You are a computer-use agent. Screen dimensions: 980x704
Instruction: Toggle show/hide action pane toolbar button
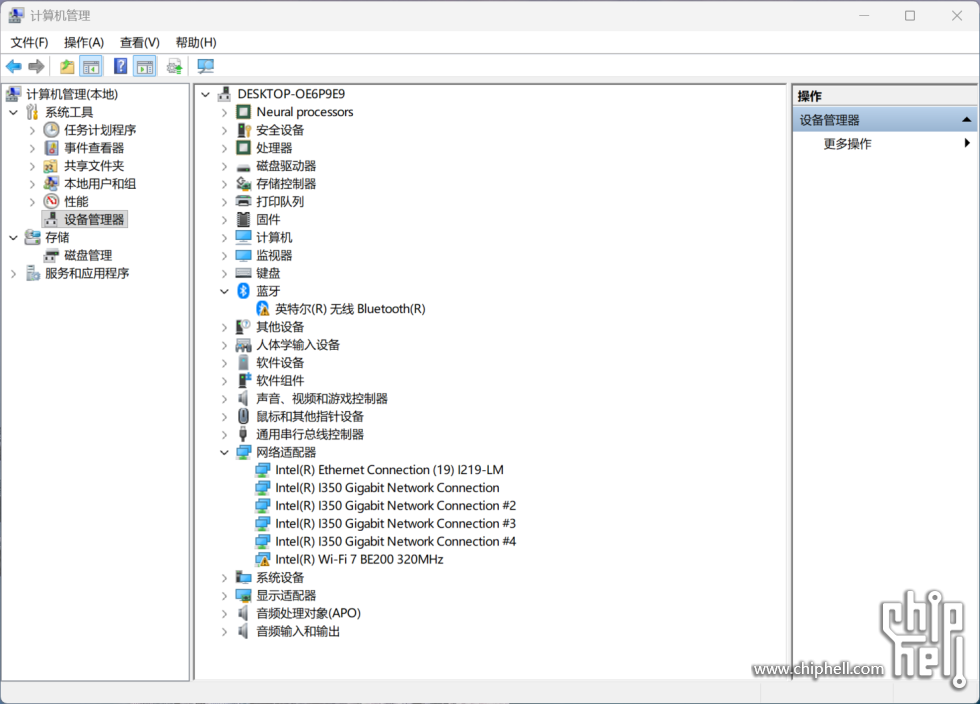(x=145, y=67)
